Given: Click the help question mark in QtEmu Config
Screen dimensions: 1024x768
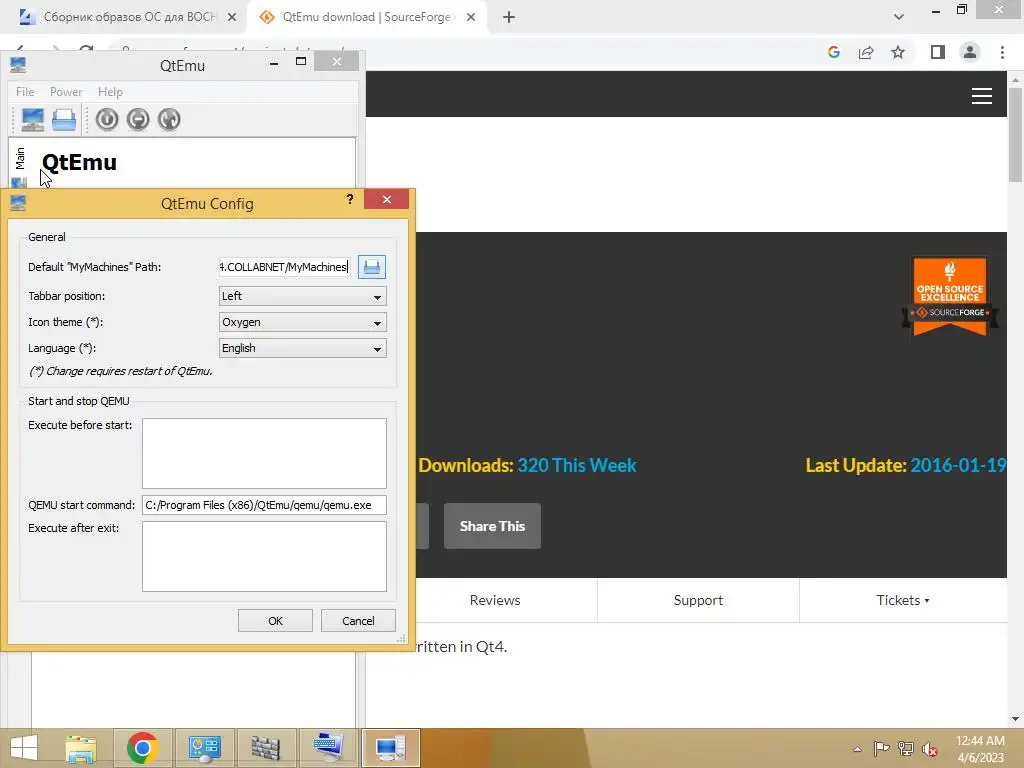Looking at the screenshot, I should tap(350, 199).
